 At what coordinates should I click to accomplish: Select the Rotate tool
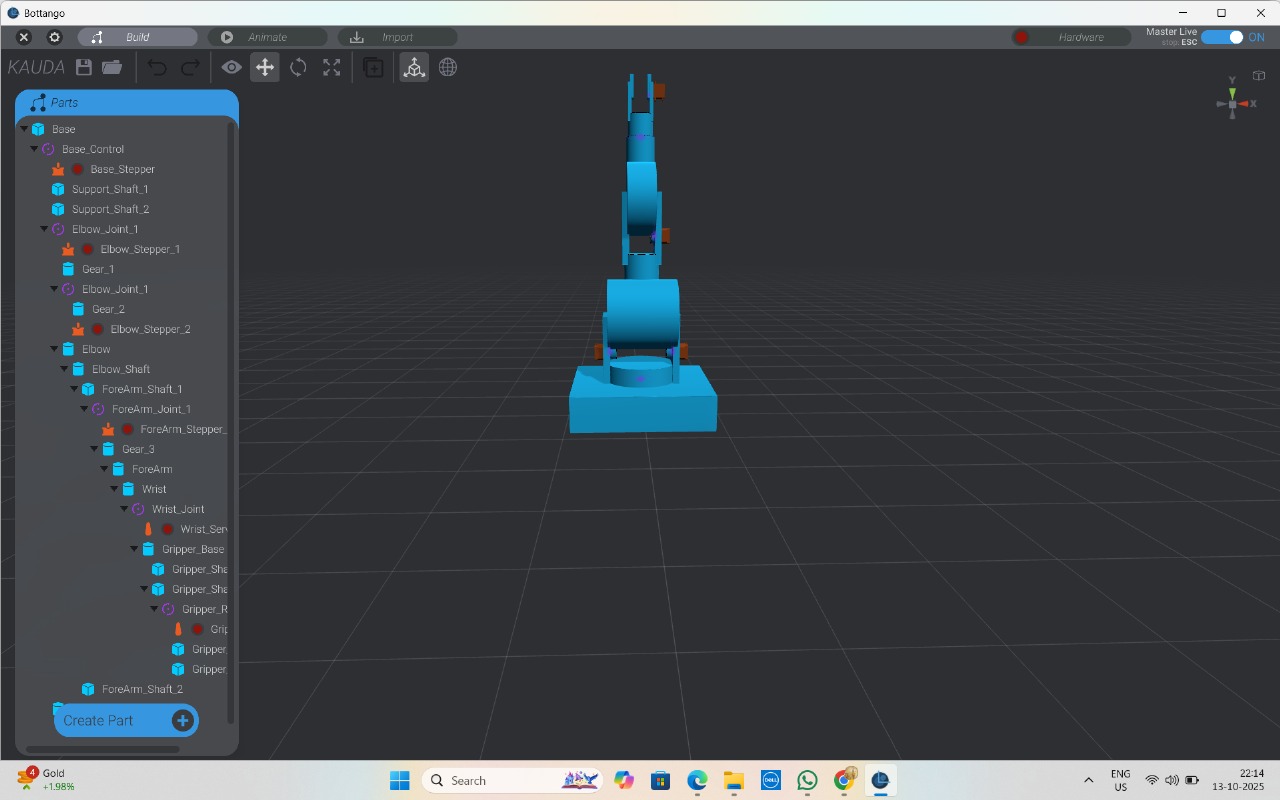pos(298,67)
